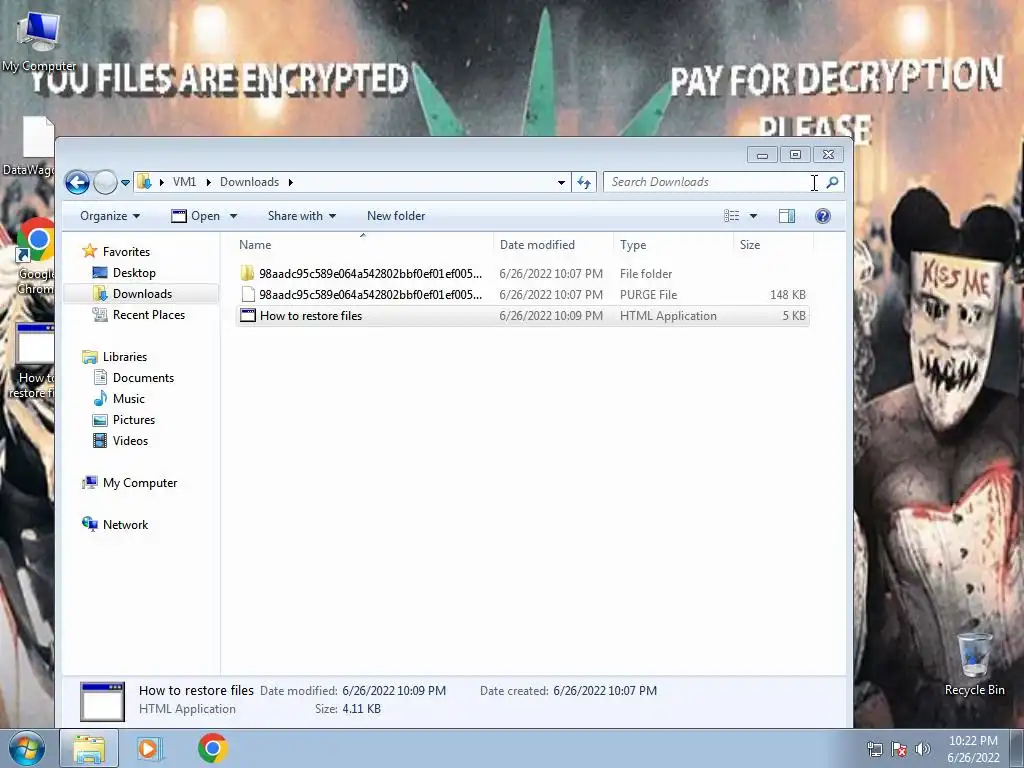Image resolution: width=1024 pixels, height=768 pixels.
Task: Select Downloads in the address breadcrumb
Action: pyautogui.click(x=249, y=182)
